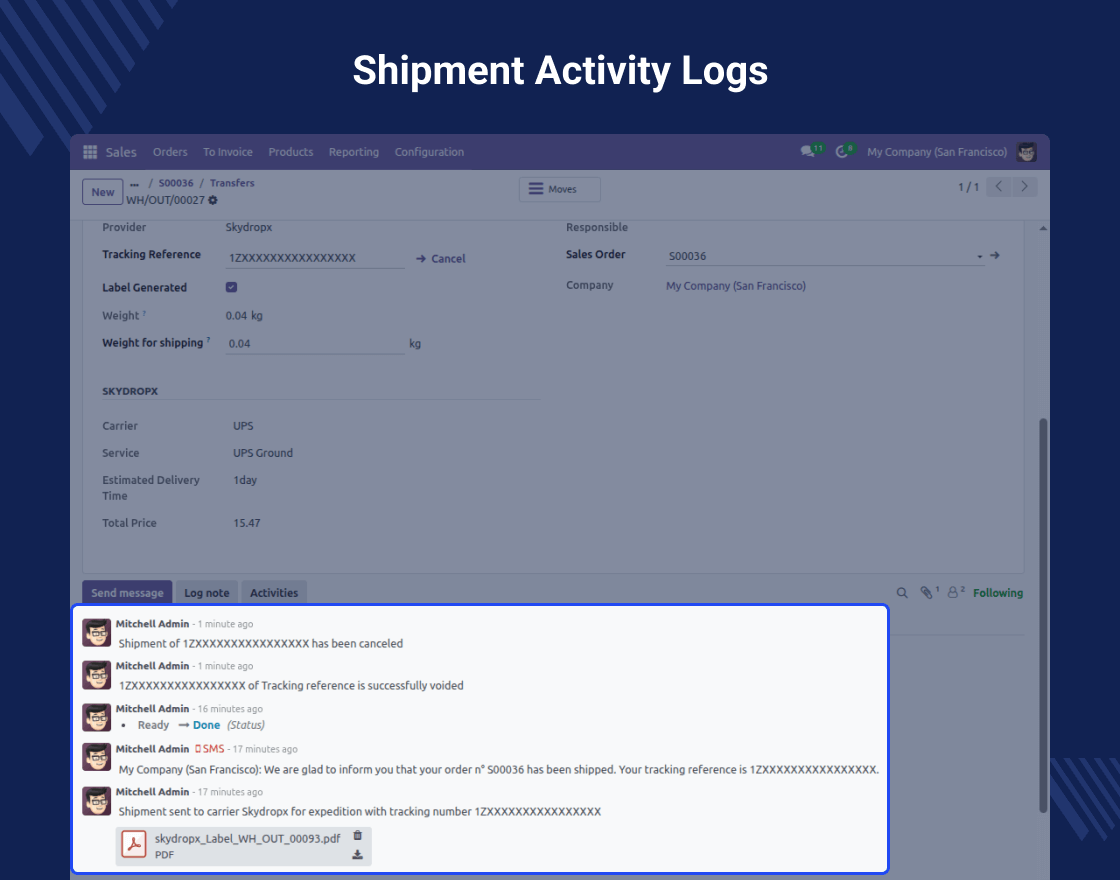Viewport: 1120px width, 880px height.
Task: Open the apps grid menu icon
Action: [90, 152]
